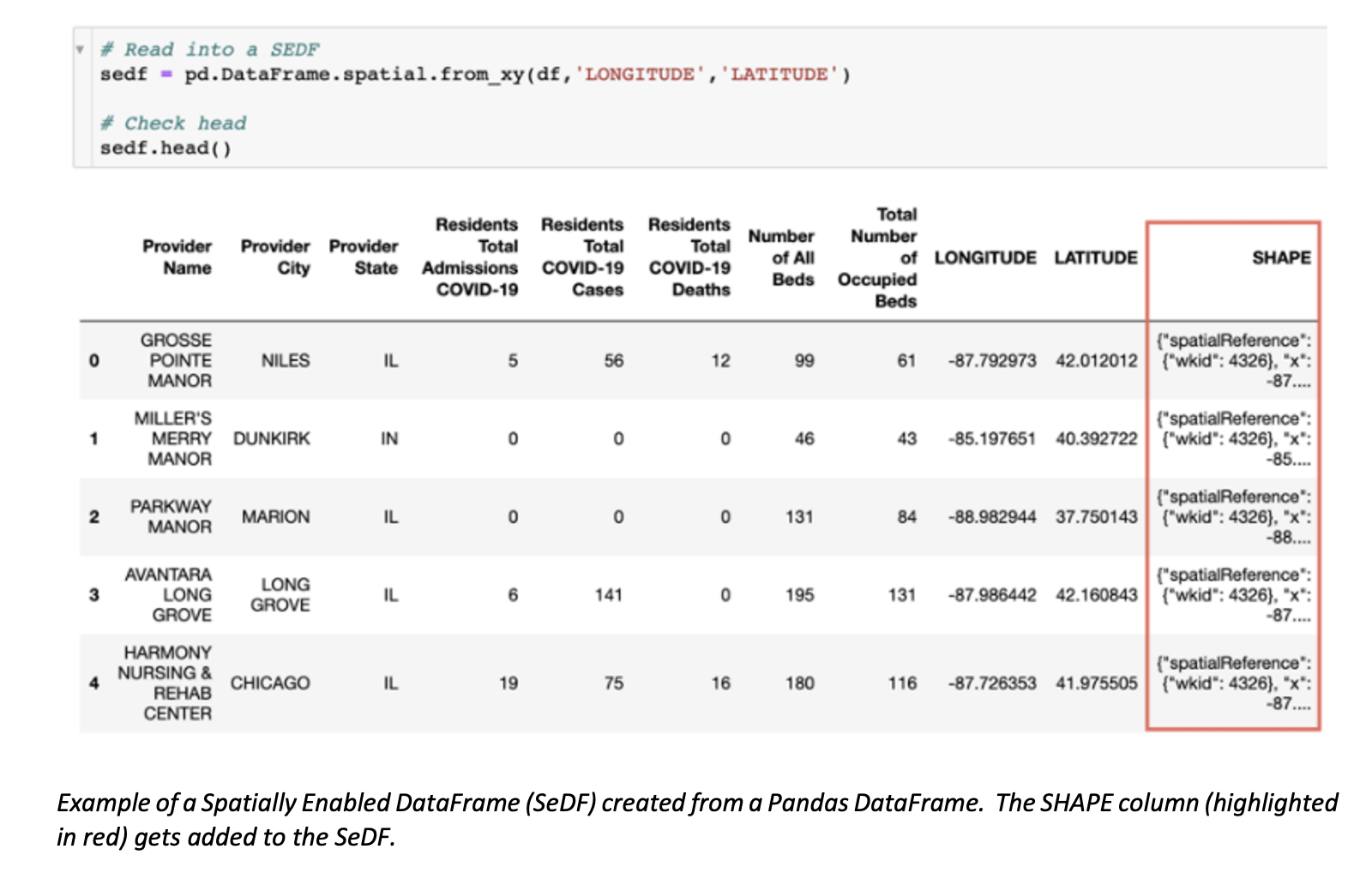Select row index 4 of the table
Screen dimensions: 1372x873
coord(94,683)
